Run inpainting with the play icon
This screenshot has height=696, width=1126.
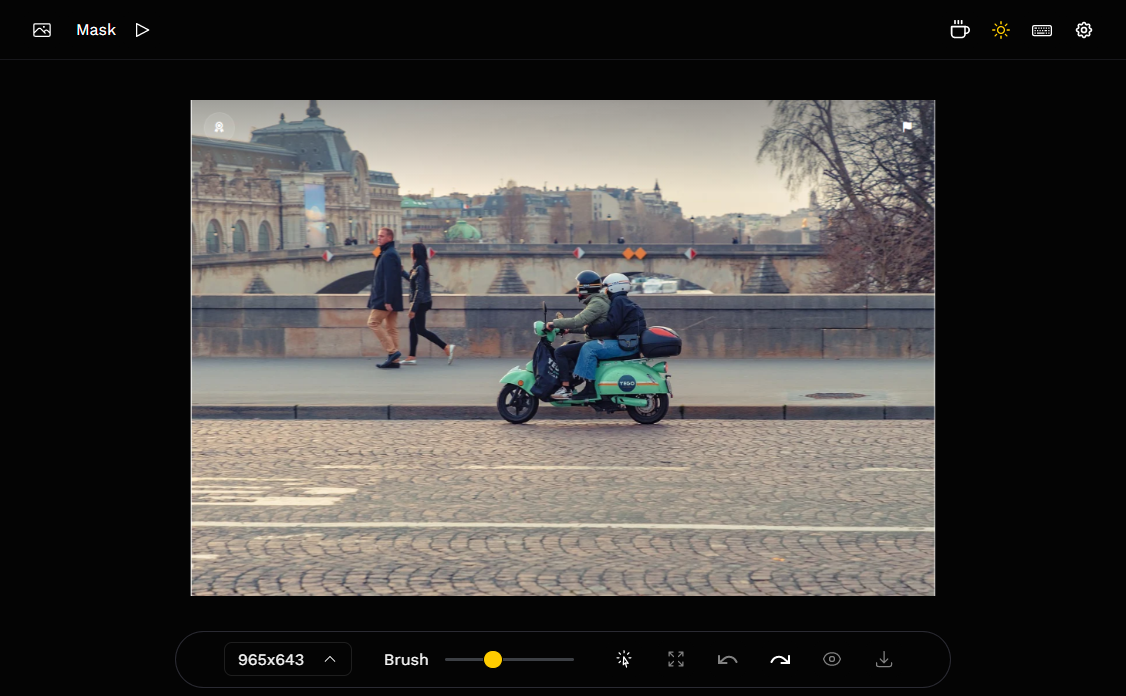(142, 30)
